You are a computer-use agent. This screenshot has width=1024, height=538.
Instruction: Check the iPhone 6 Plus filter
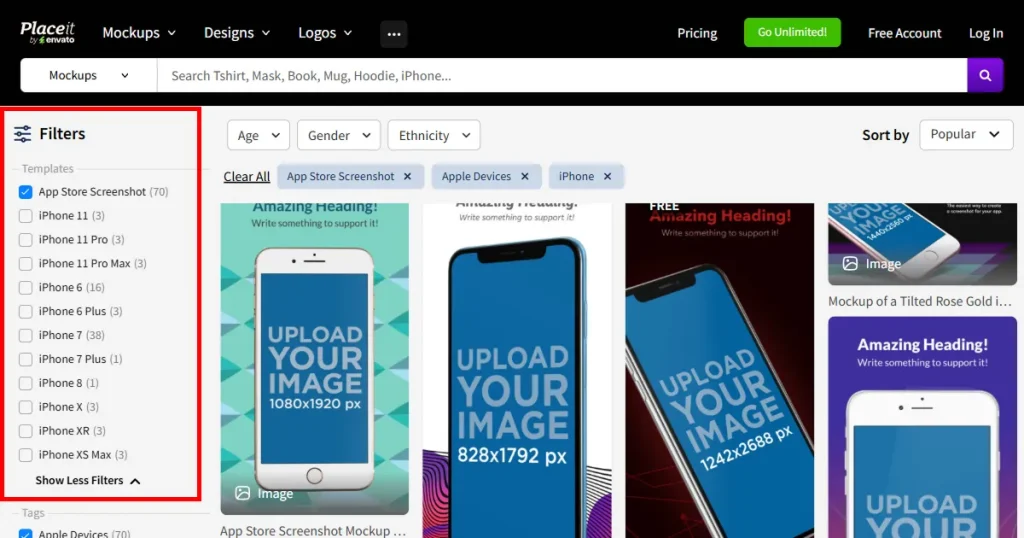tap(25, 311)
